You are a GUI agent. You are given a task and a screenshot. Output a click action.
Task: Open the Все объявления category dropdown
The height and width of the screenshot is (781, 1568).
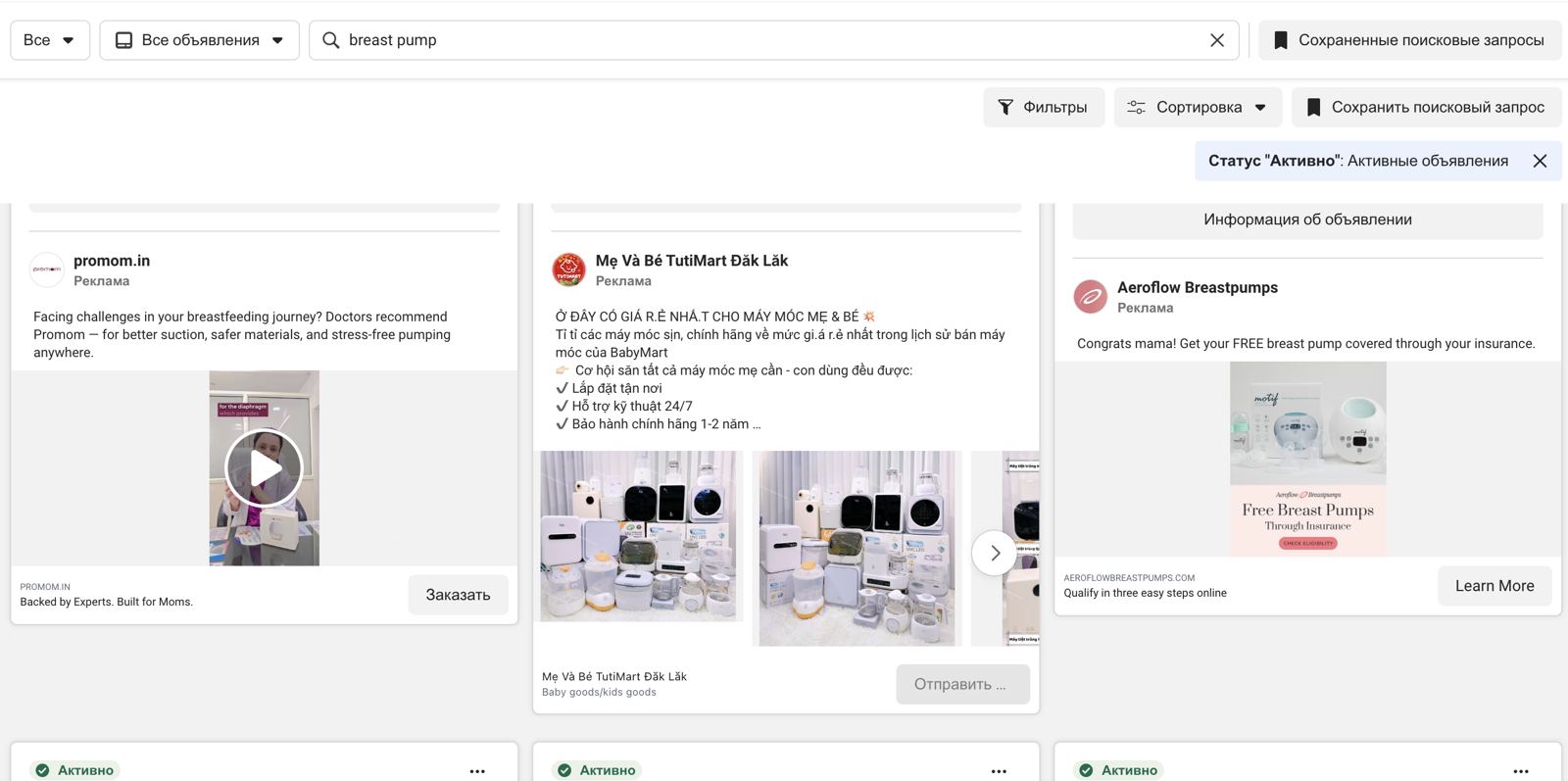pyautogui.click(x=200, y=40)
